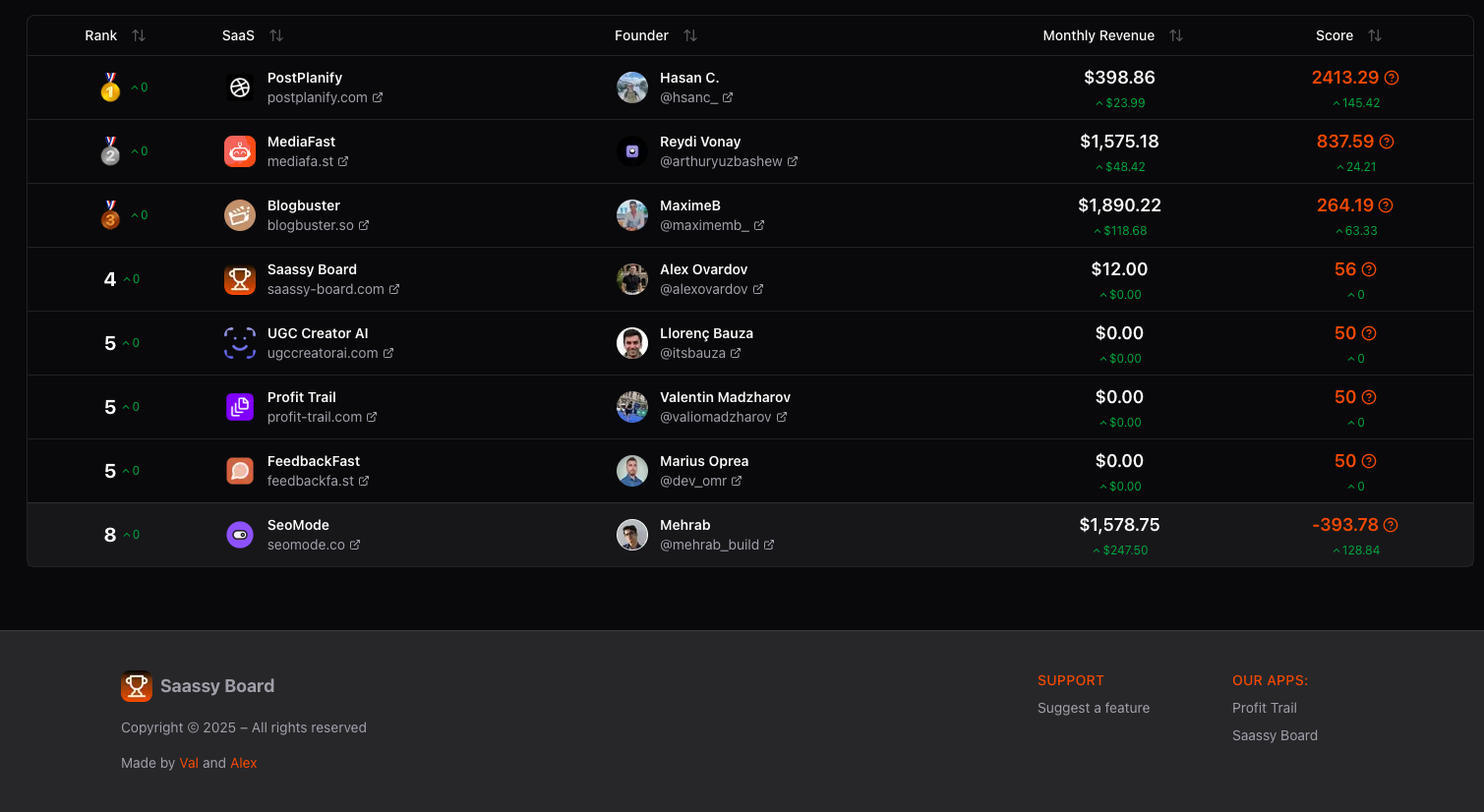Visit the blogbuster.so website link

point(318,225)
